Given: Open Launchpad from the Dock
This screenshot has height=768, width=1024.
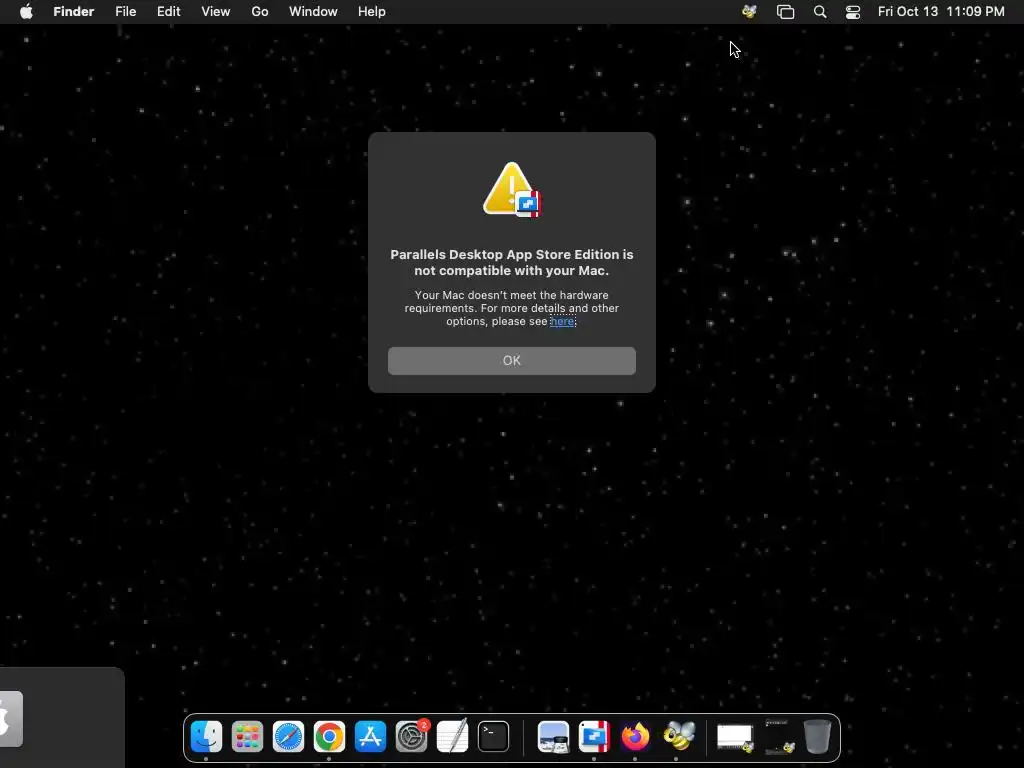Looking at the screenshot, I should [x=248, y=737].
